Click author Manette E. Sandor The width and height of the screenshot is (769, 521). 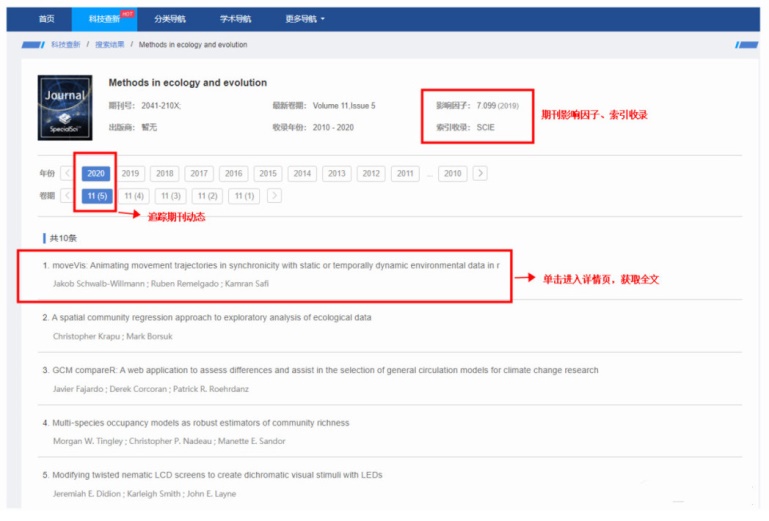(x=252, y=442)
